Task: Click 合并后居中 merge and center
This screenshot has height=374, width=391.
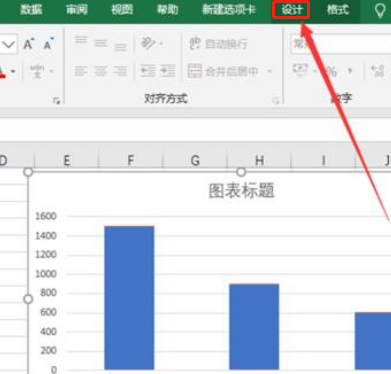Action: pyautogui.click(x=223, y=71)
